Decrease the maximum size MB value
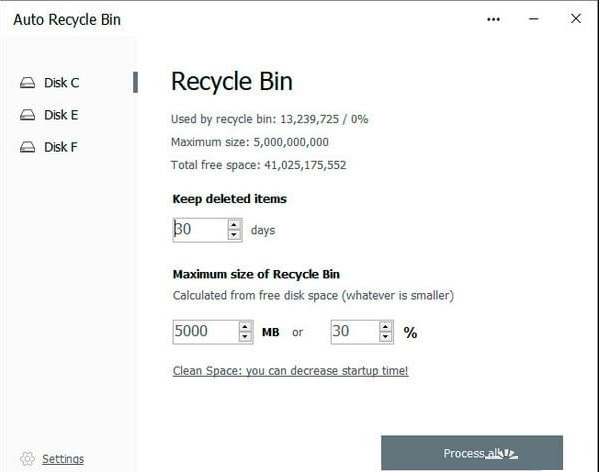Viewport: 599px width, 472px height. (245, 337)
